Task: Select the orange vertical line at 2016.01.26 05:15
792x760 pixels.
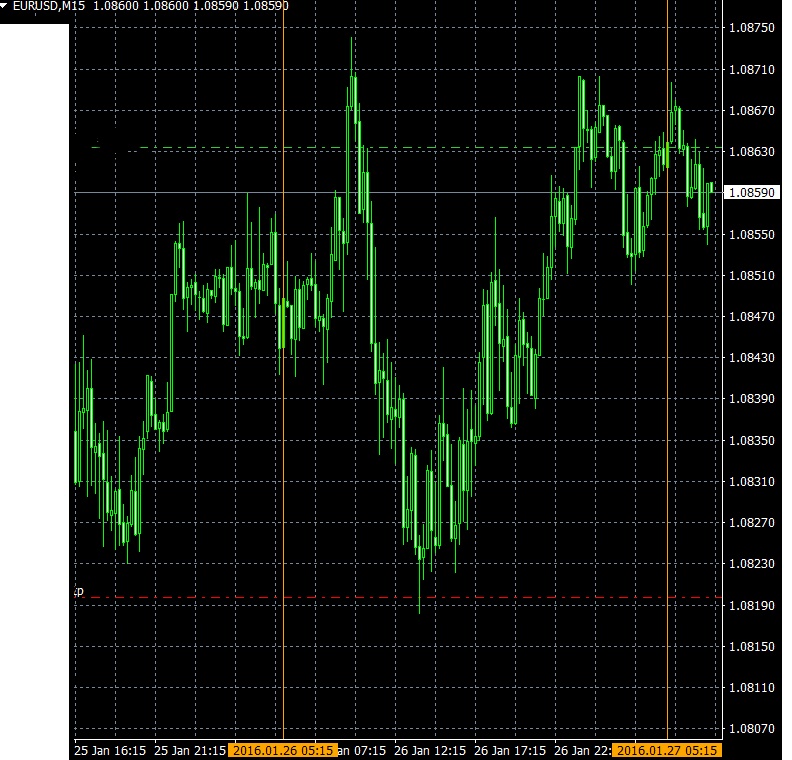Action: pyautogui.click(x=283, y=369)
